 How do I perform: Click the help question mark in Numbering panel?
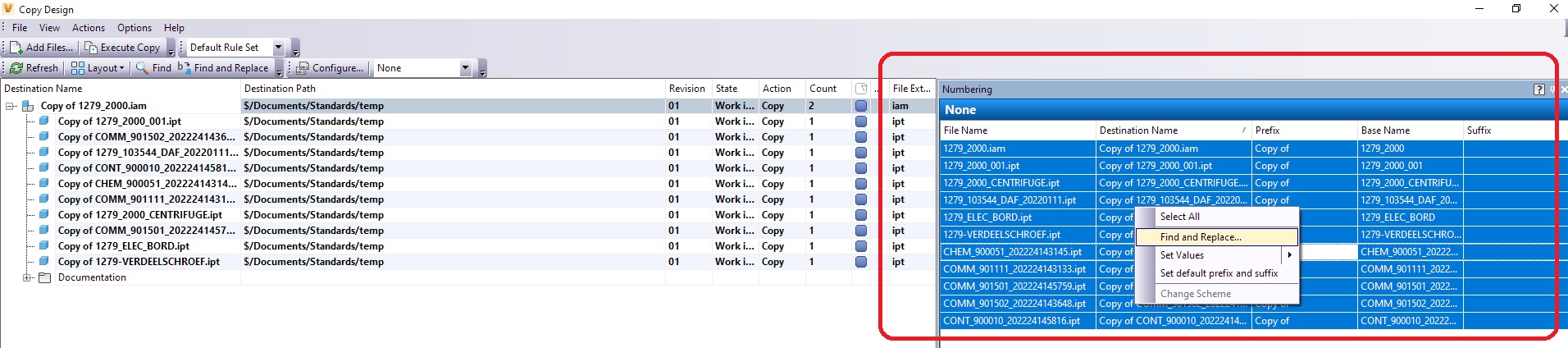[x=1538, y=89]
